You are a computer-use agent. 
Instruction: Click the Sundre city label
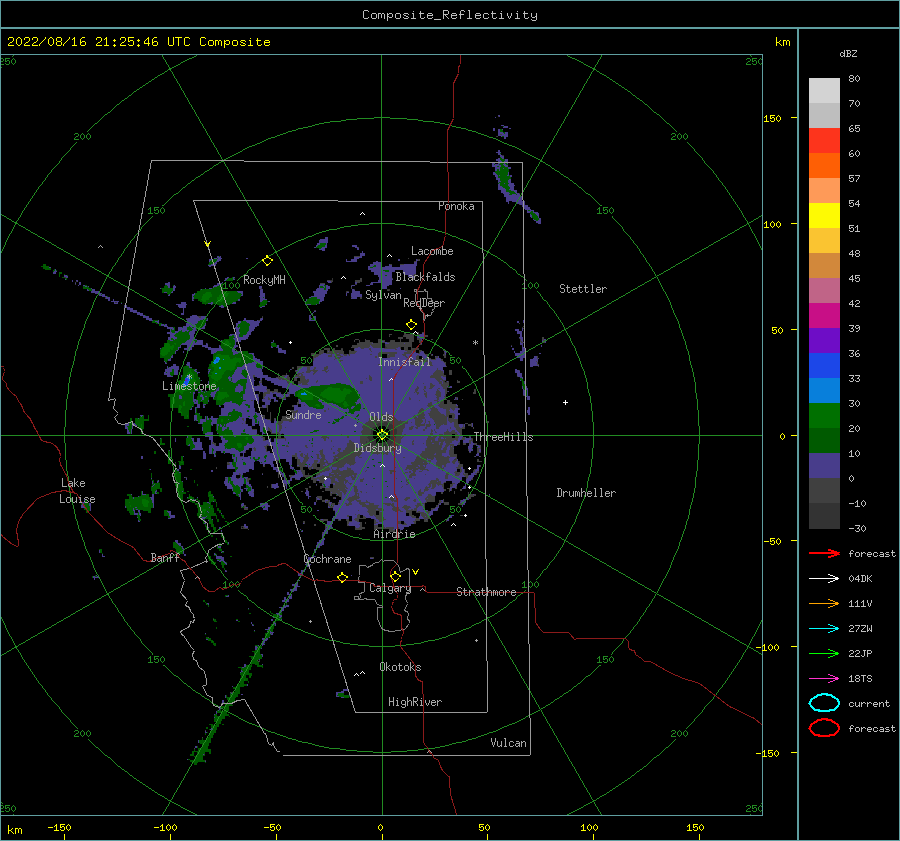(303, 414)
